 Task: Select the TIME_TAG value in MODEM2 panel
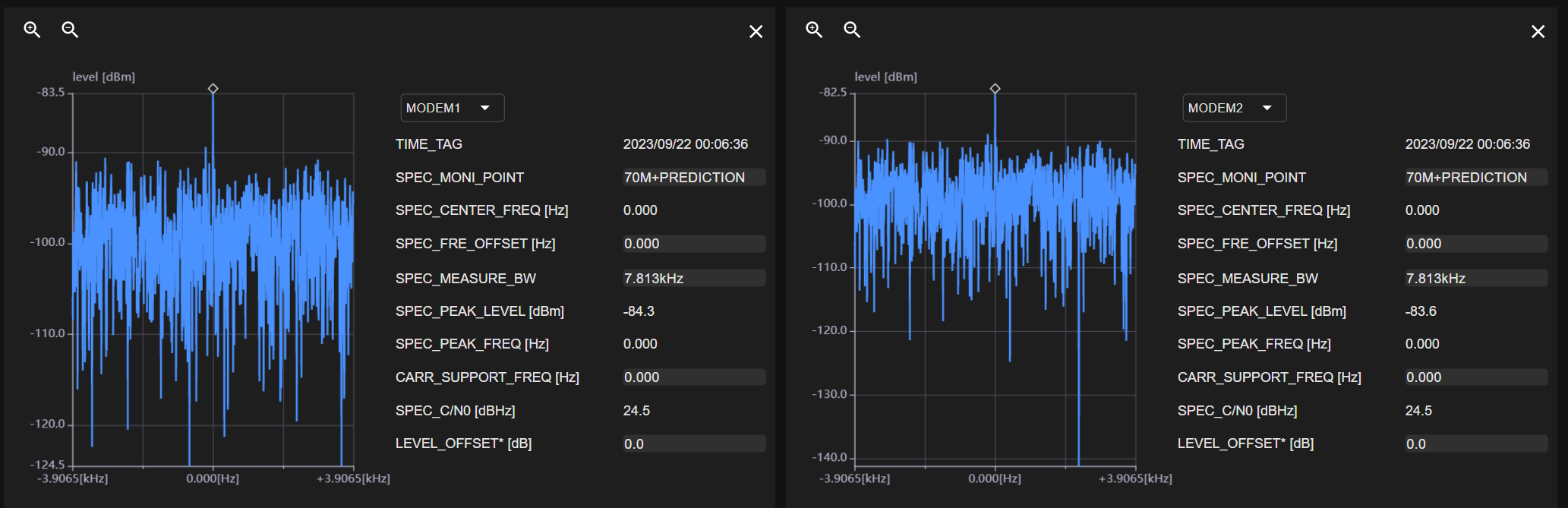[x=1468, y=144]
